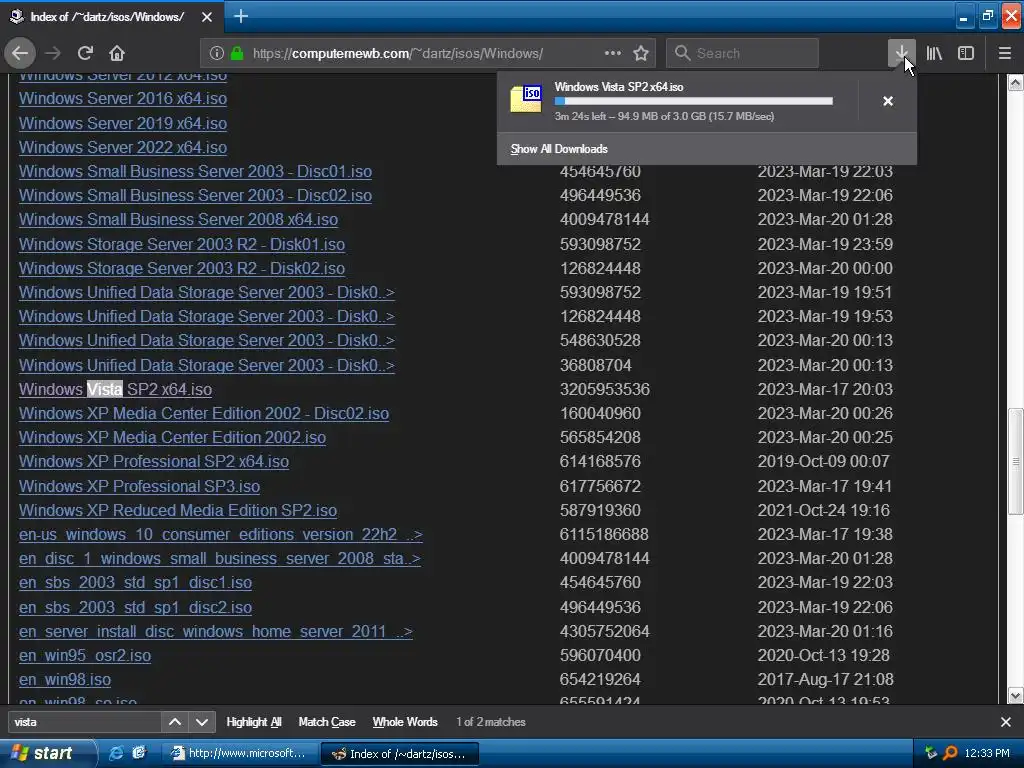Toggle the downloads arrow toolbar button
Screen dimensions: 1024x768
[x=901, y=53]
